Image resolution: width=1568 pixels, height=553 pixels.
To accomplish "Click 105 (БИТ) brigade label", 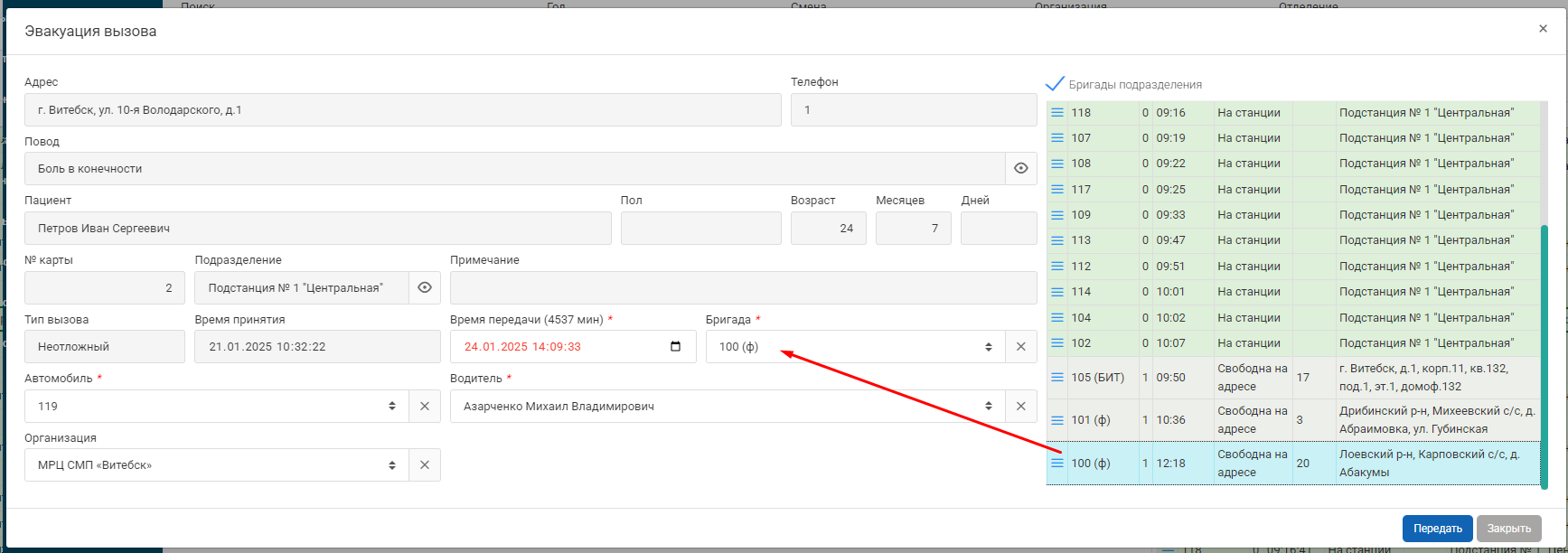I will point(1098,378).
